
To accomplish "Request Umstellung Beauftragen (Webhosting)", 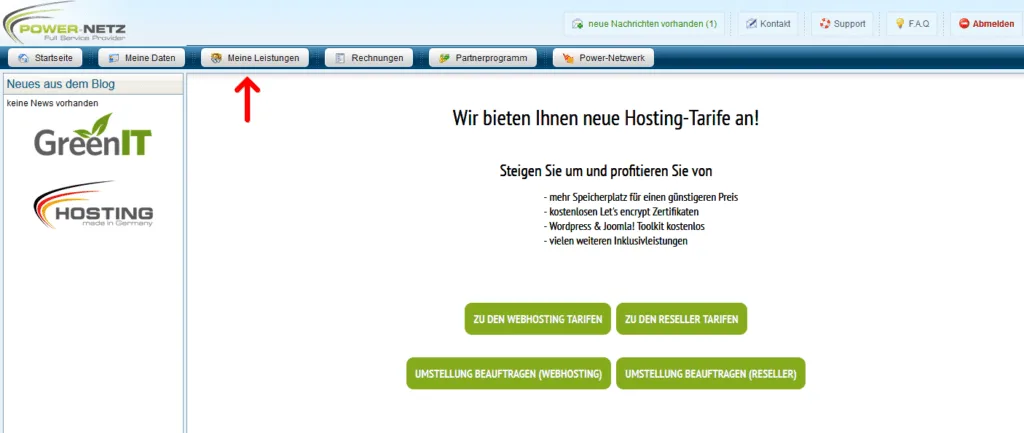I will point(507,373).
